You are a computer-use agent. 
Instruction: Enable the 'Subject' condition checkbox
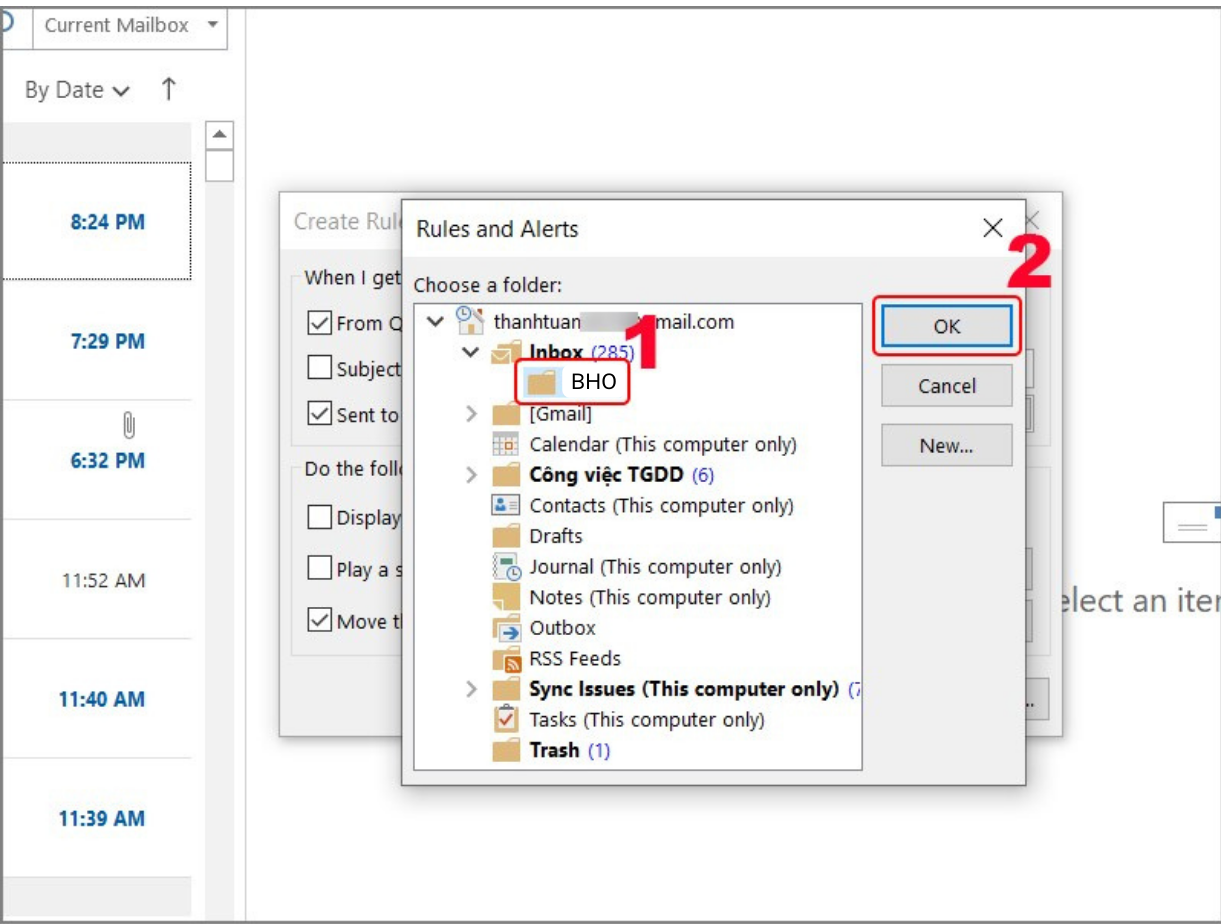[319, 369]
